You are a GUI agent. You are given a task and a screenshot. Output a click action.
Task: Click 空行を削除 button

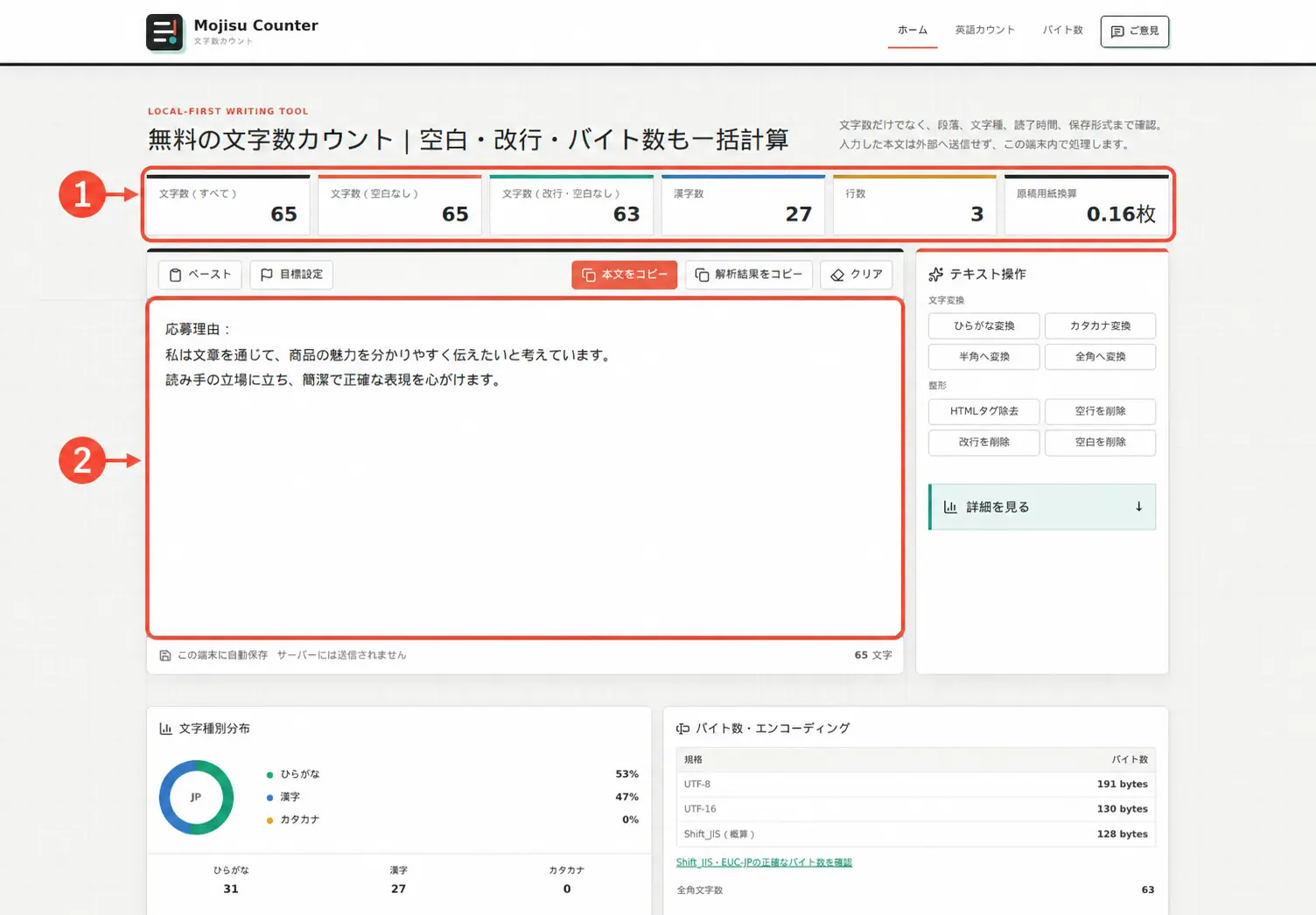1100,411
